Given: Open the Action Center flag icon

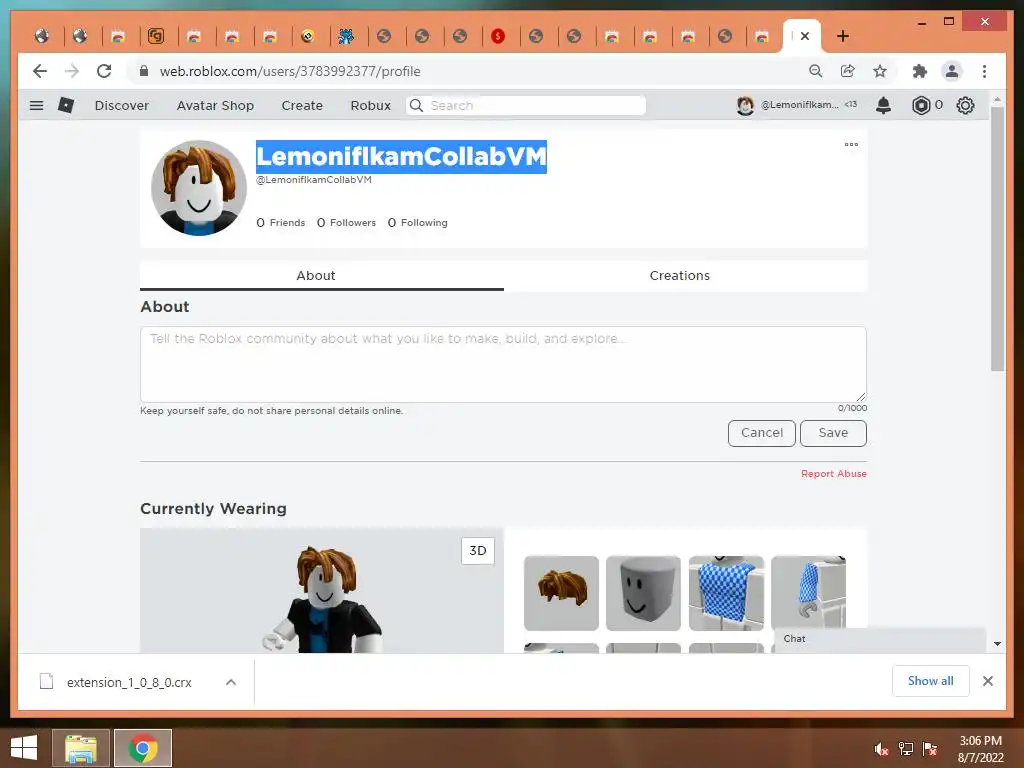Looking at the screenshot, I should point(930,749).
